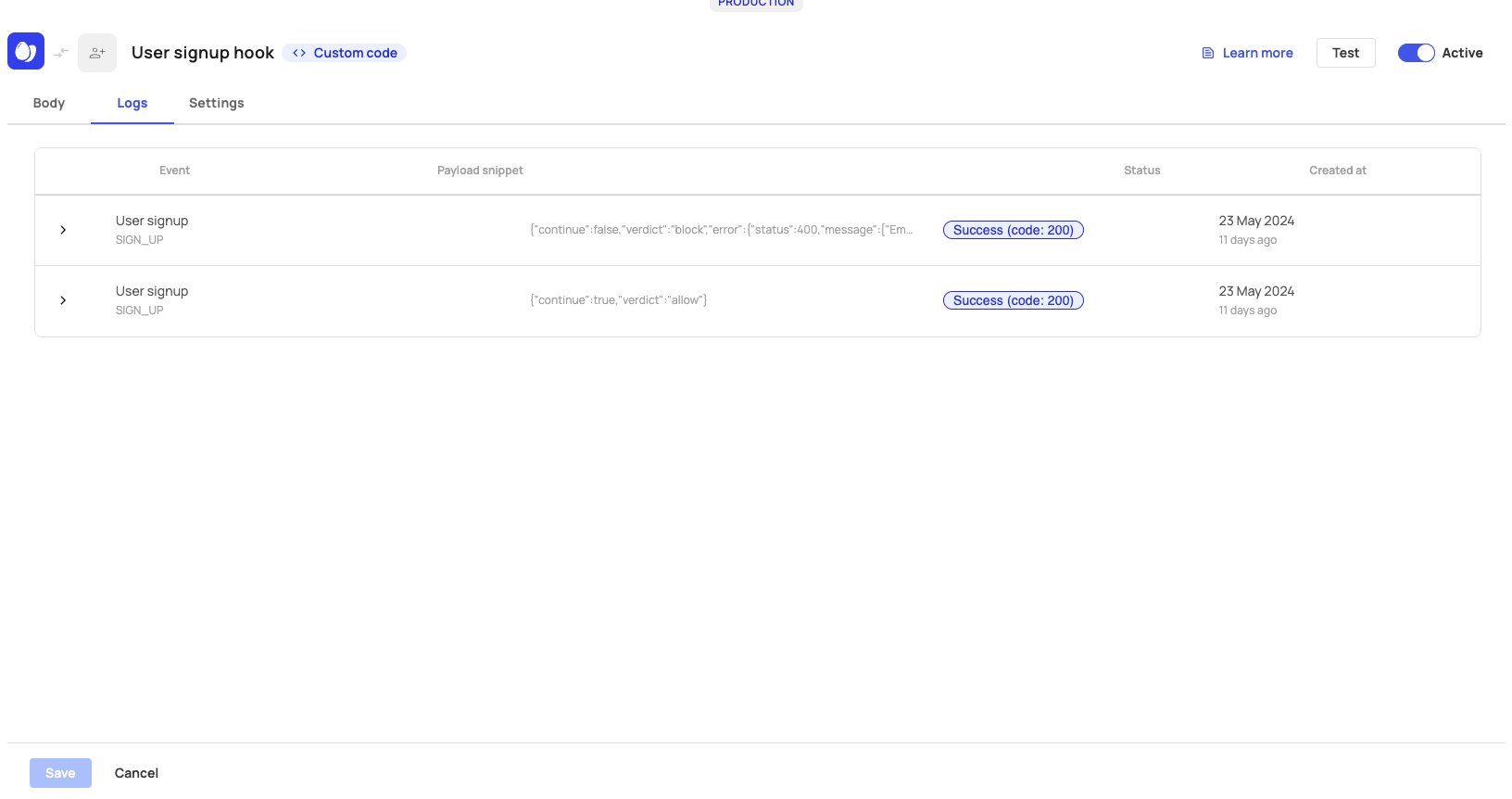The width and height of the screenshot is (1512, 799).
Task: Click the Created at column header
Action: 1337,171
